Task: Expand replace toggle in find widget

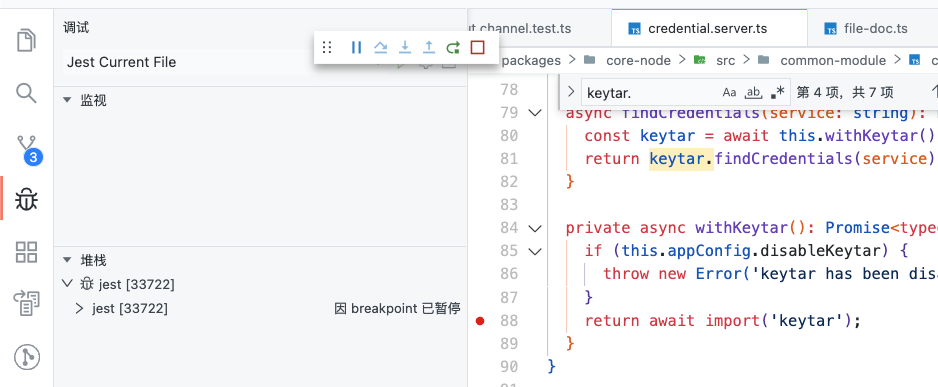Action: (x=571, y=92)
